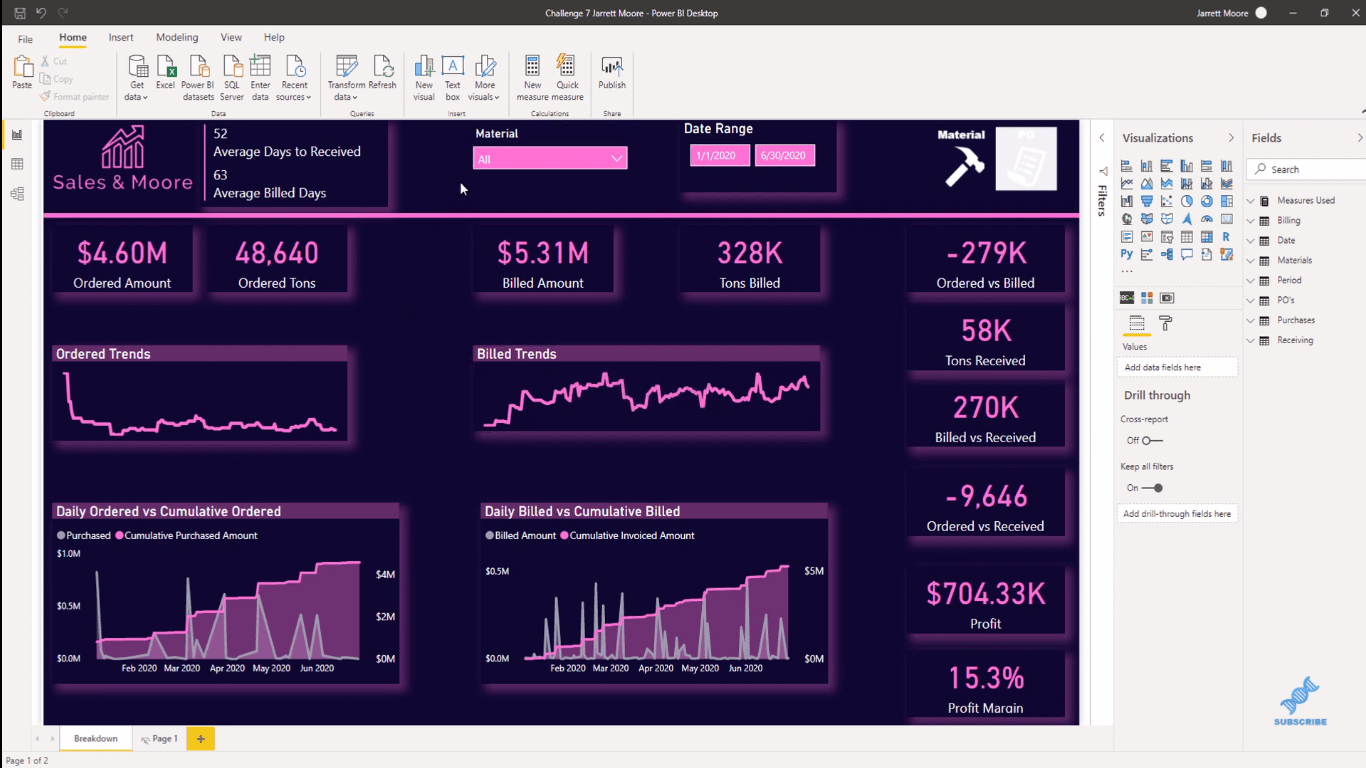Select the Breakdown page tab
Screen dimensions: 1366x768
coord(96,739)
